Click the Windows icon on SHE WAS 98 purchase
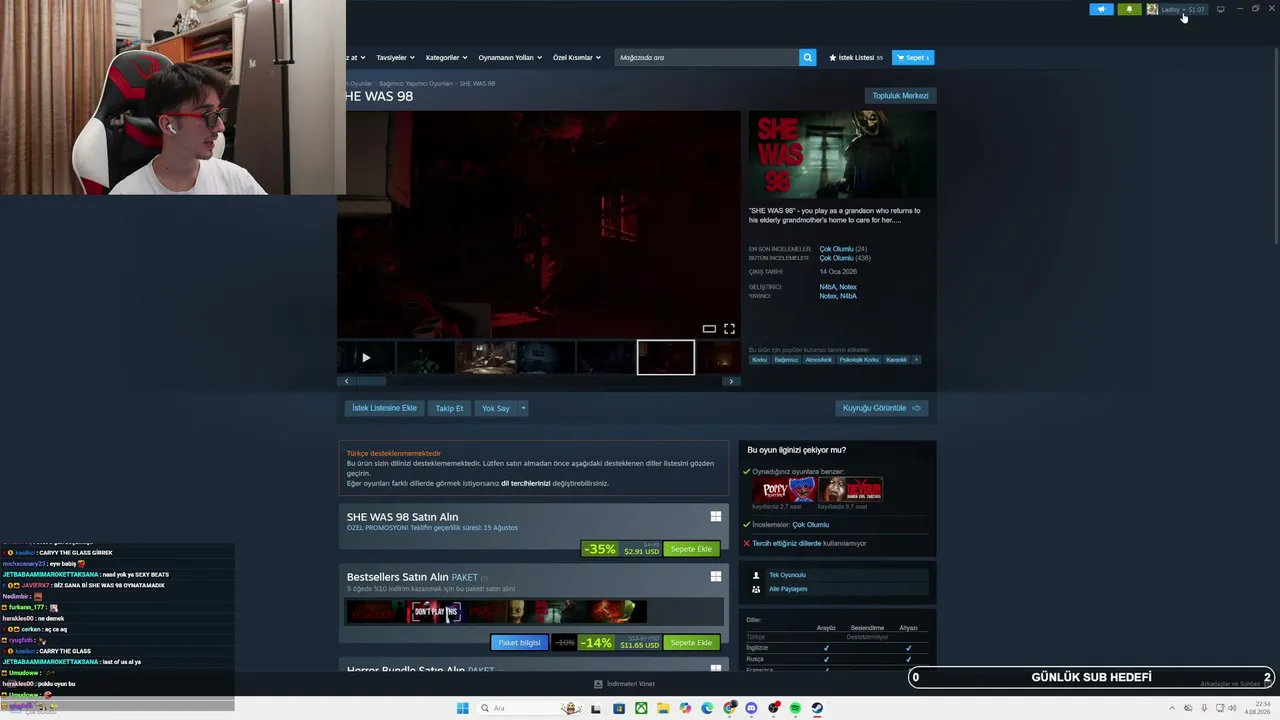Viewport: 1280px width, 720px height. click(716, 516)
